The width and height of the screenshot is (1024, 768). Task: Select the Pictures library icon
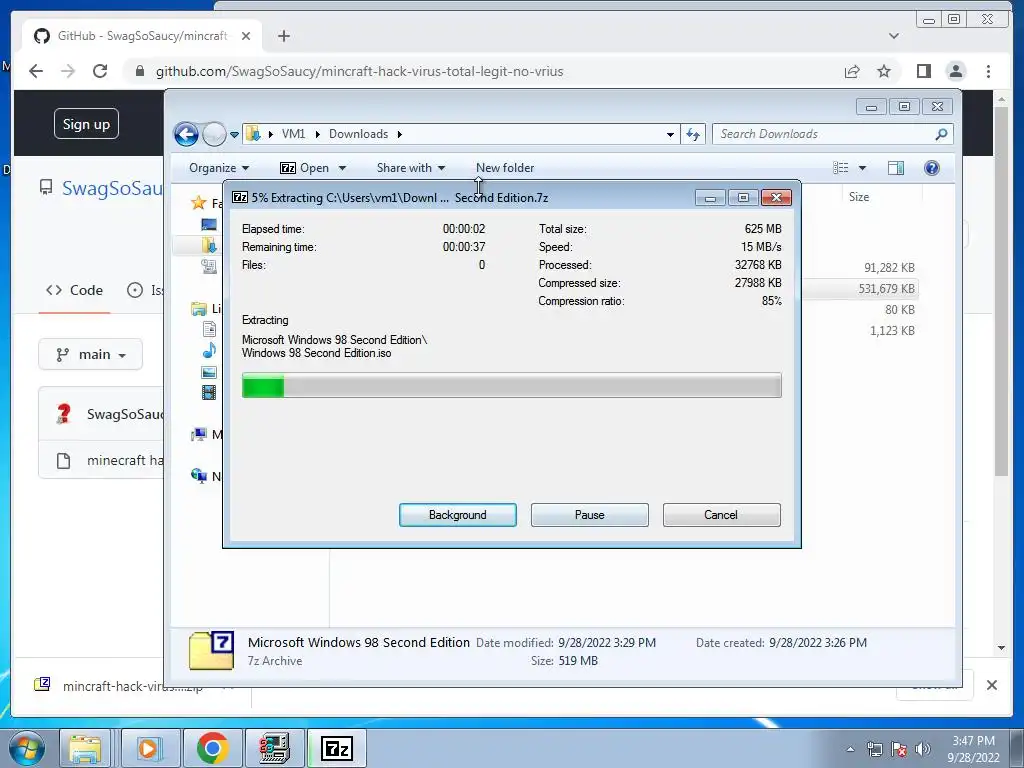click(x=209, y=372)
